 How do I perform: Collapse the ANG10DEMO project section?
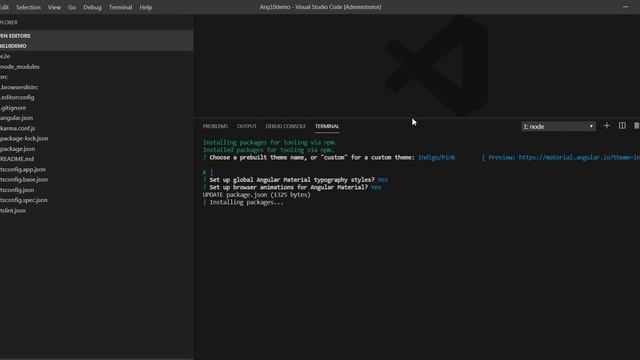96,46
